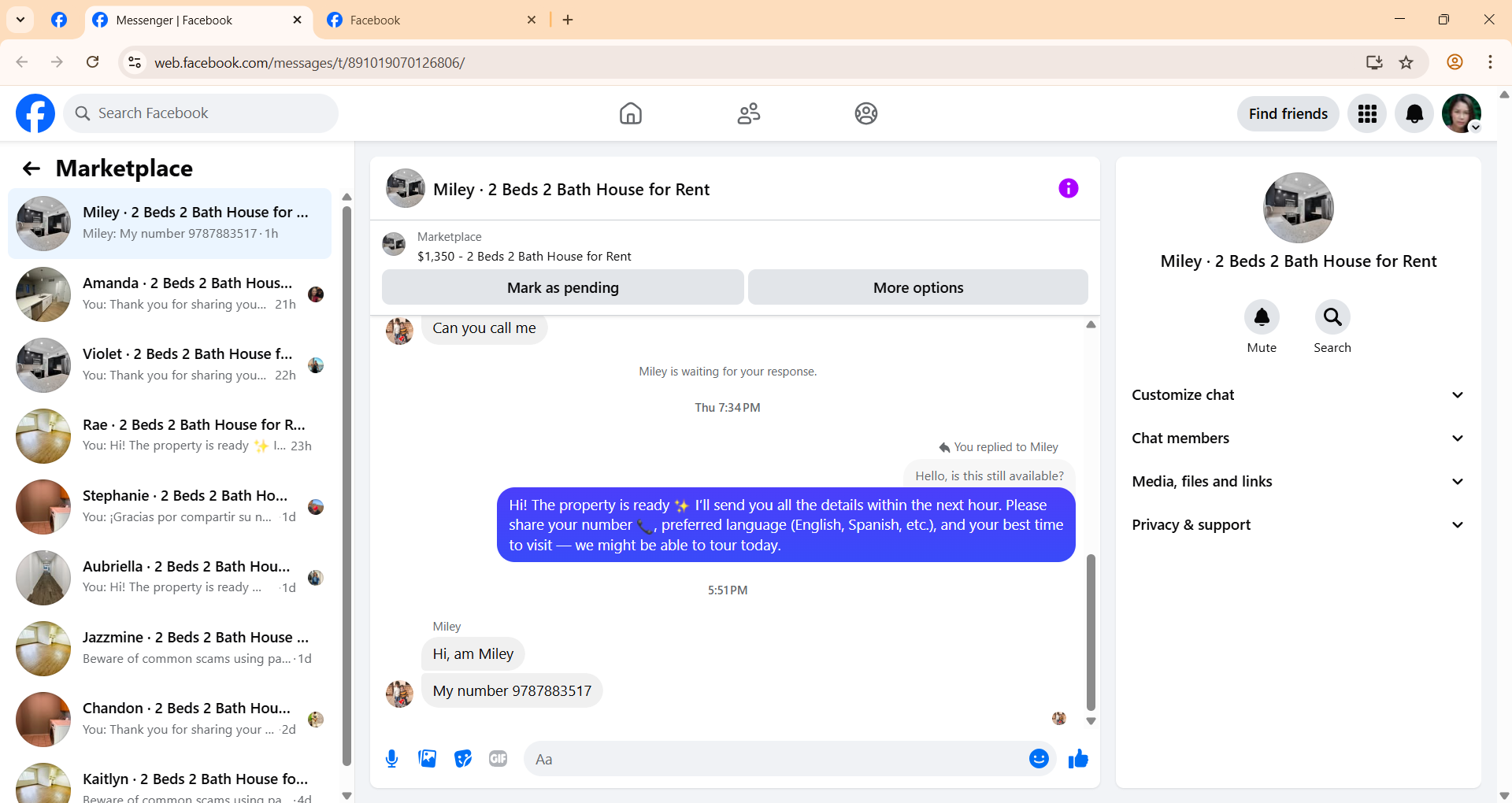Click Find friends button
The width and height of the screenshot is (1512, 803).
pyautogui.click(x=1288, y=113)
